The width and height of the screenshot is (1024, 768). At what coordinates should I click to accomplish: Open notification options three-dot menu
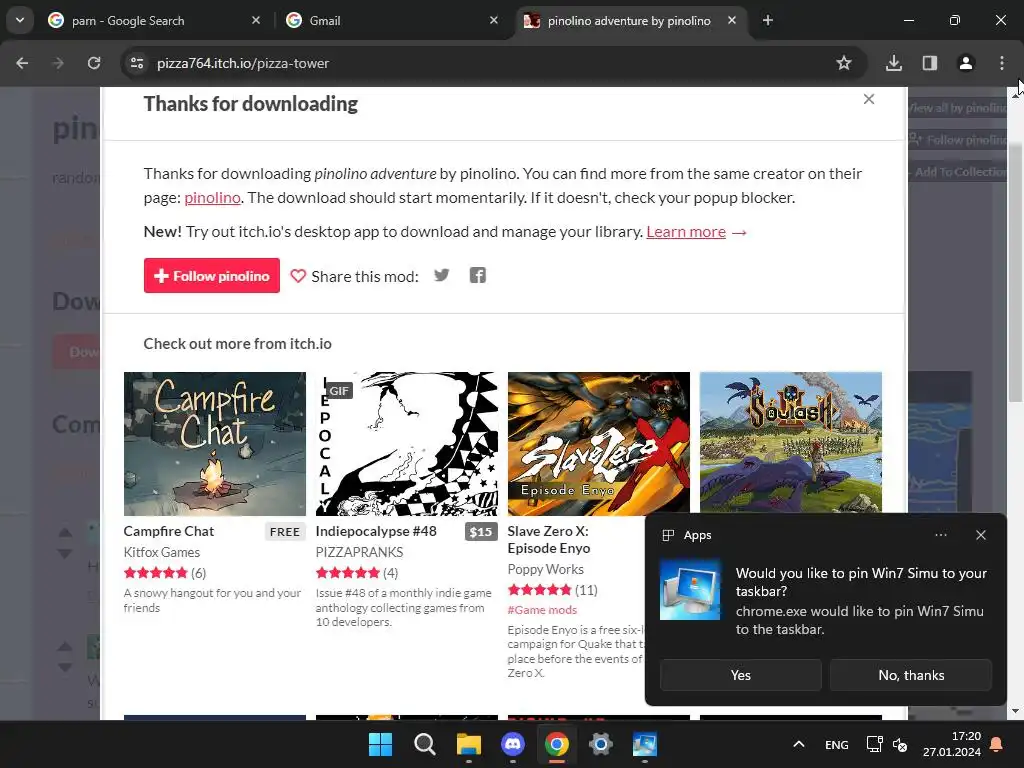click(x=940, y=535)
